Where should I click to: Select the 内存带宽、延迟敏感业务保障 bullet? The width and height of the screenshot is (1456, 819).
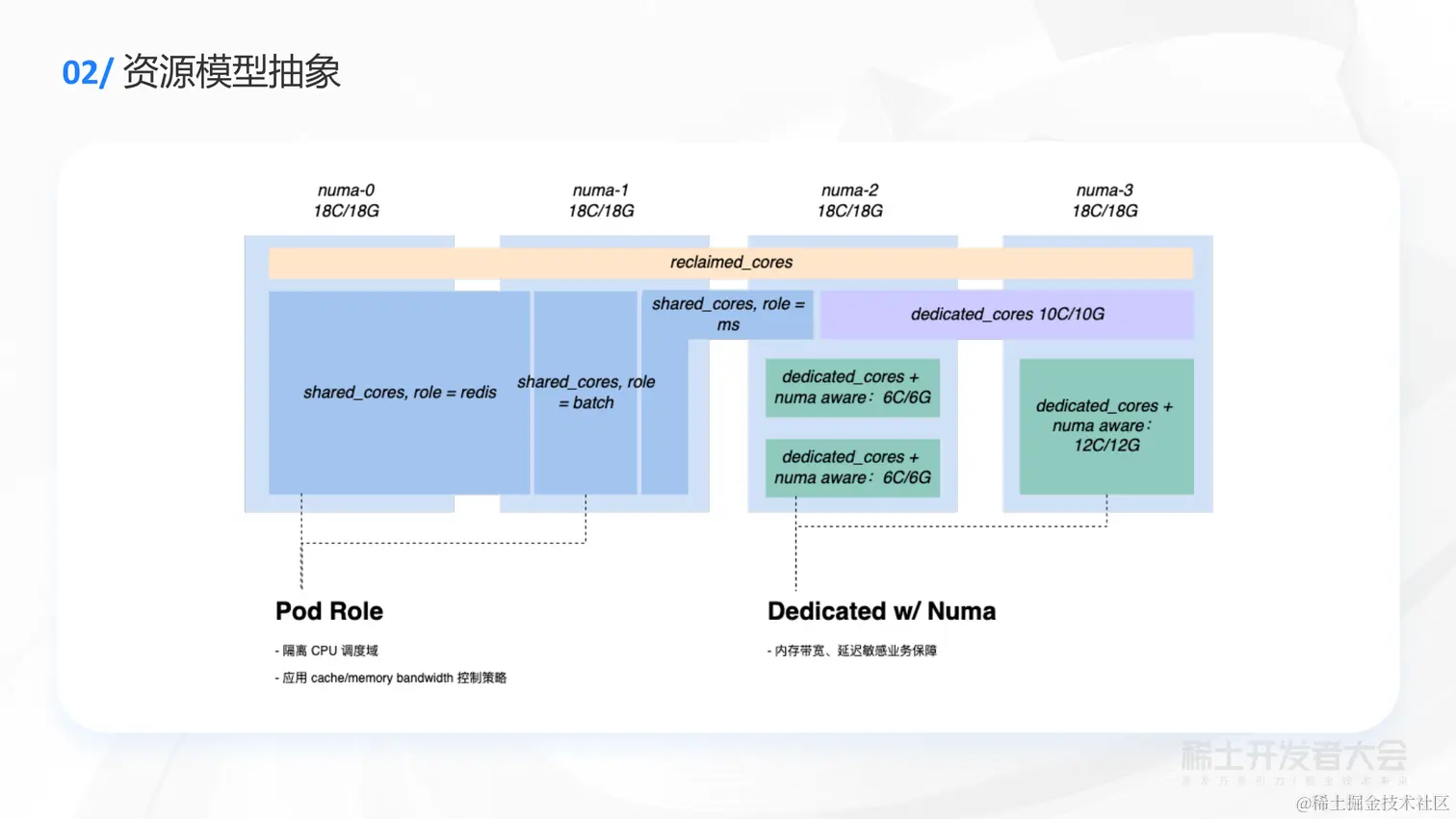pos(852,651)
